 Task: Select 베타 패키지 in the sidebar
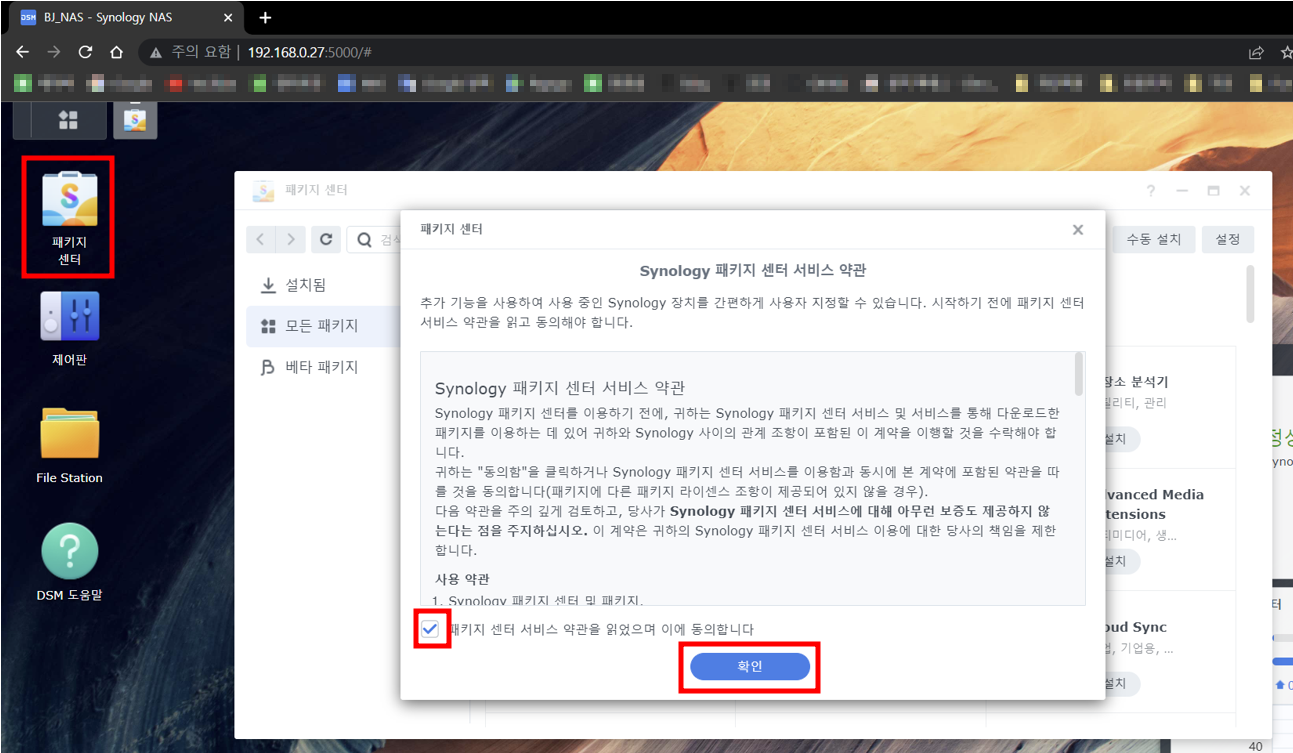click(322, 367)
